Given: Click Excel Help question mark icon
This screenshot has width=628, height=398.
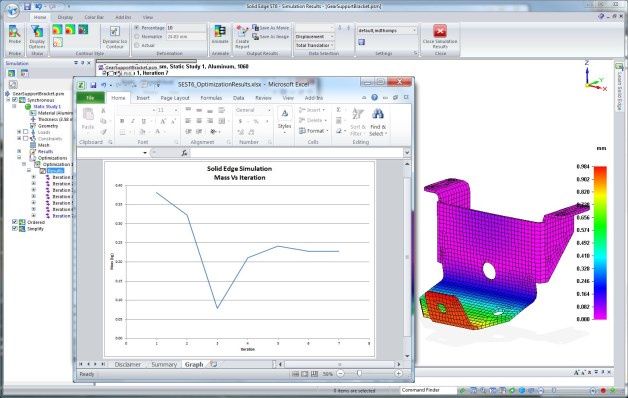Looking at the screenshot, I should coord(374,97).
